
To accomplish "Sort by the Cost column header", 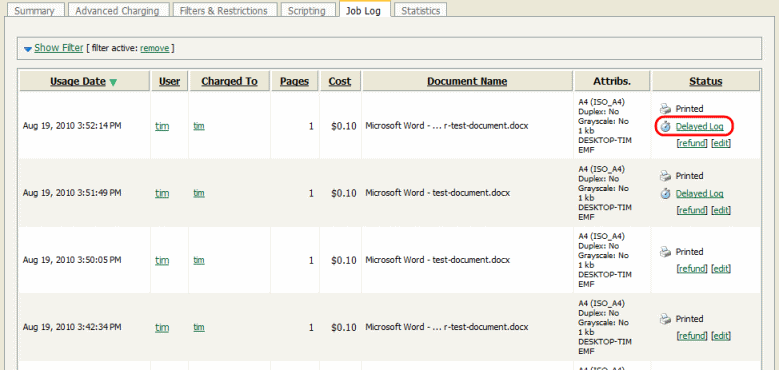I will tap(340, 81).
